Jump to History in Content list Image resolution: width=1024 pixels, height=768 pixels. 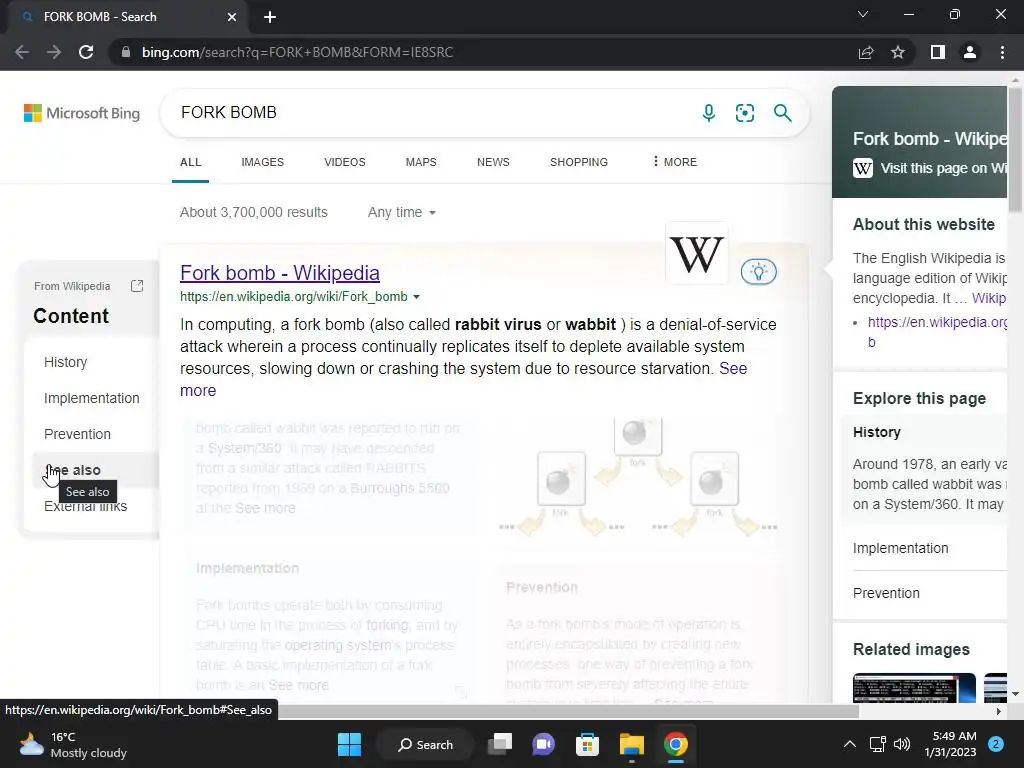click(x=65, y=362)
